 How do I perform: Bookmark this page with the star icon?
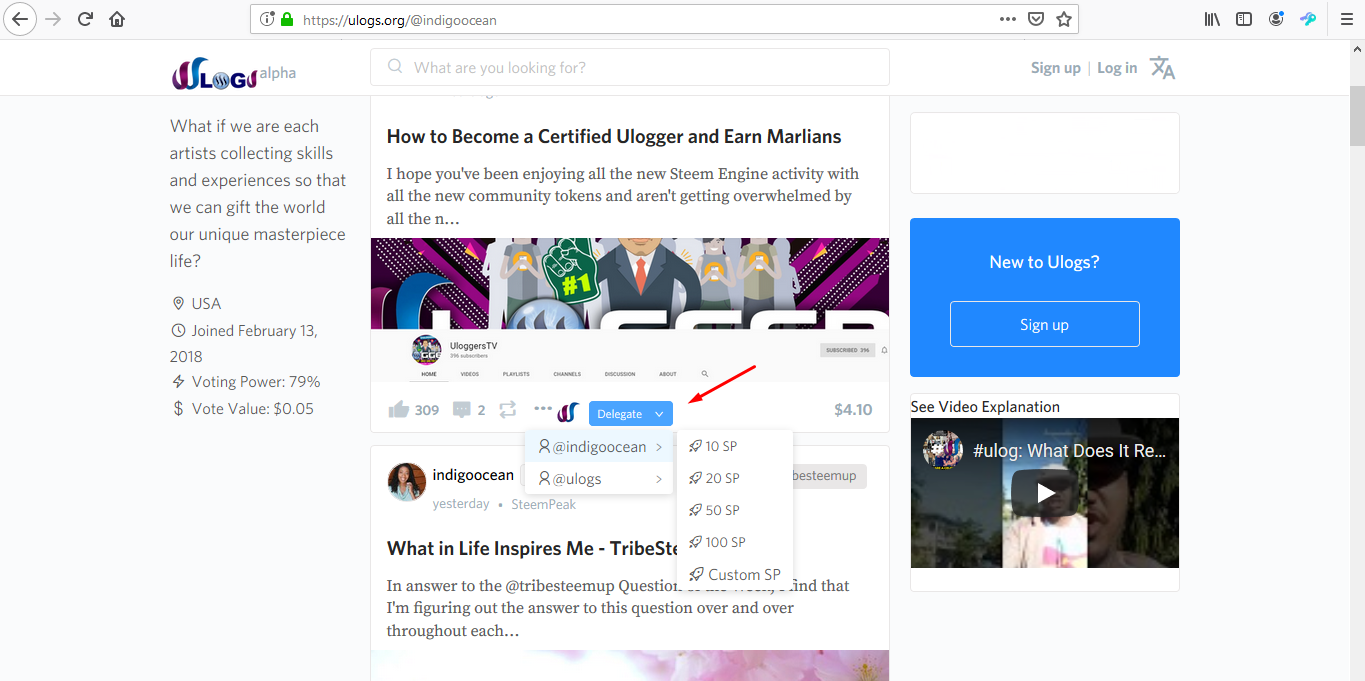tap(1064, 19)
